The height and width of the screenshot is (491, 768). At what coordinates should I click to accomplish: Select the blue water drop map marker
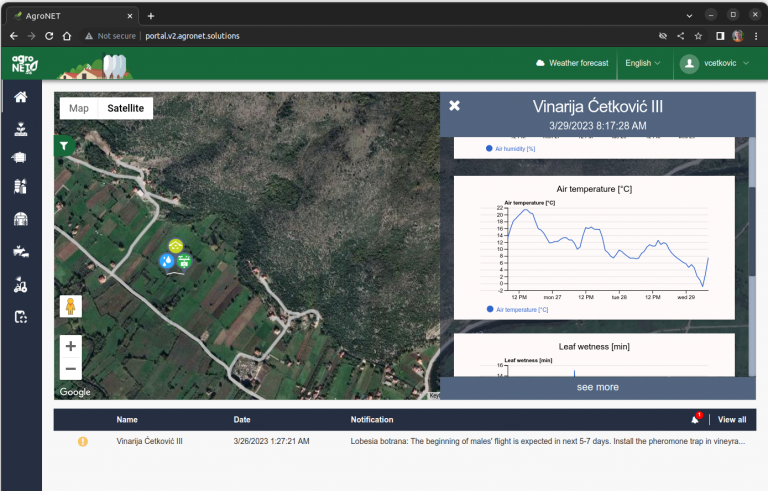[168, 261]
